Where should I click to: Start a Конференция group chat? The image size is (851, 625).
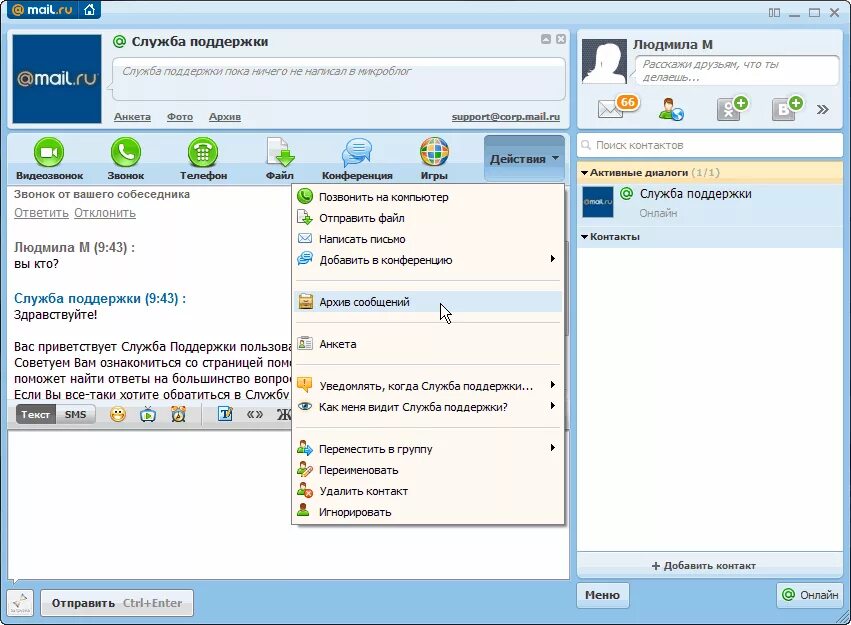coord(357,152)
